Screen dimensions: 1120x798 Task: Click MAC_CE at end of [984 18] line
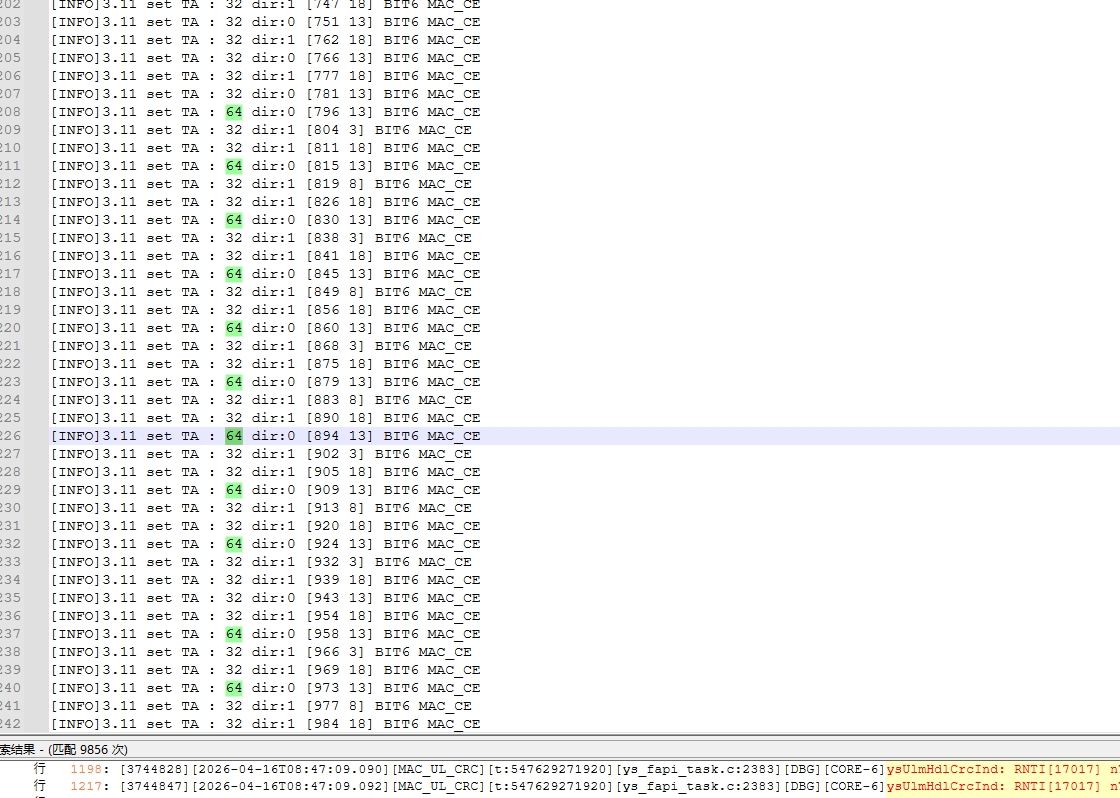click(453, 724)
